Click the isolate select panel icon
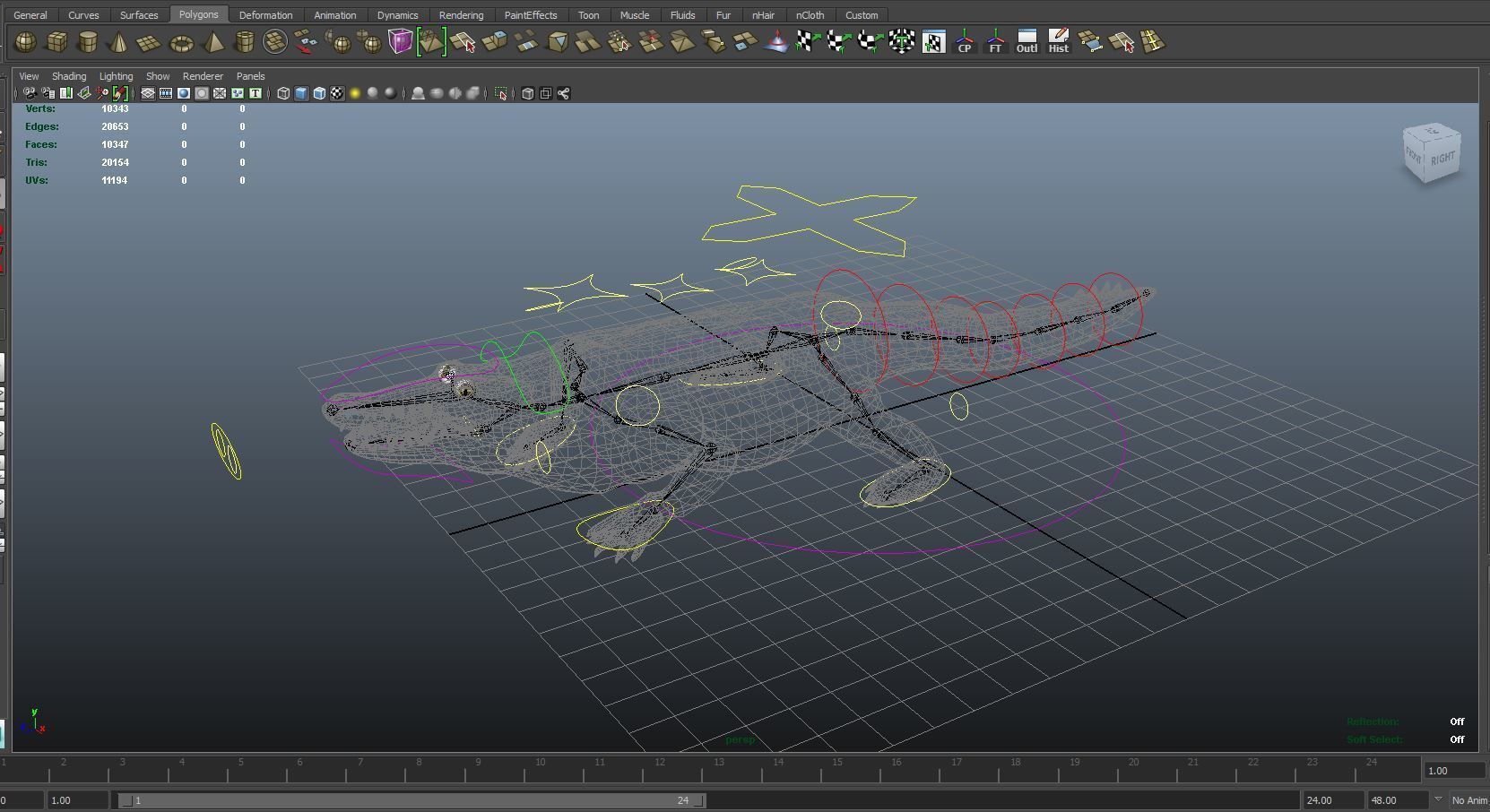The image size is (1490, 812). point(501,93)
